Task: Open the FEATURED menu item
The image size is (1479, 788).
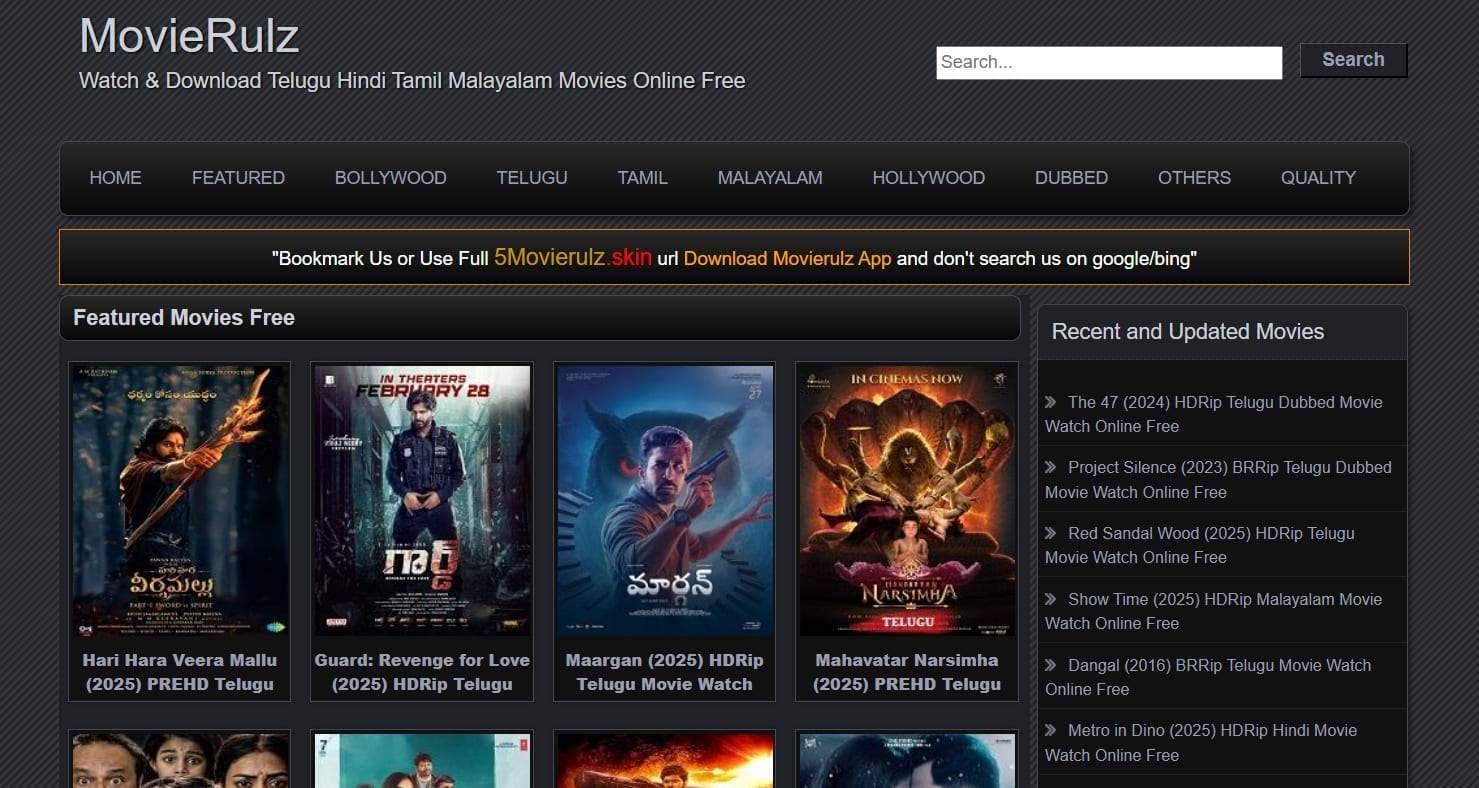Action: click(238, 178)
